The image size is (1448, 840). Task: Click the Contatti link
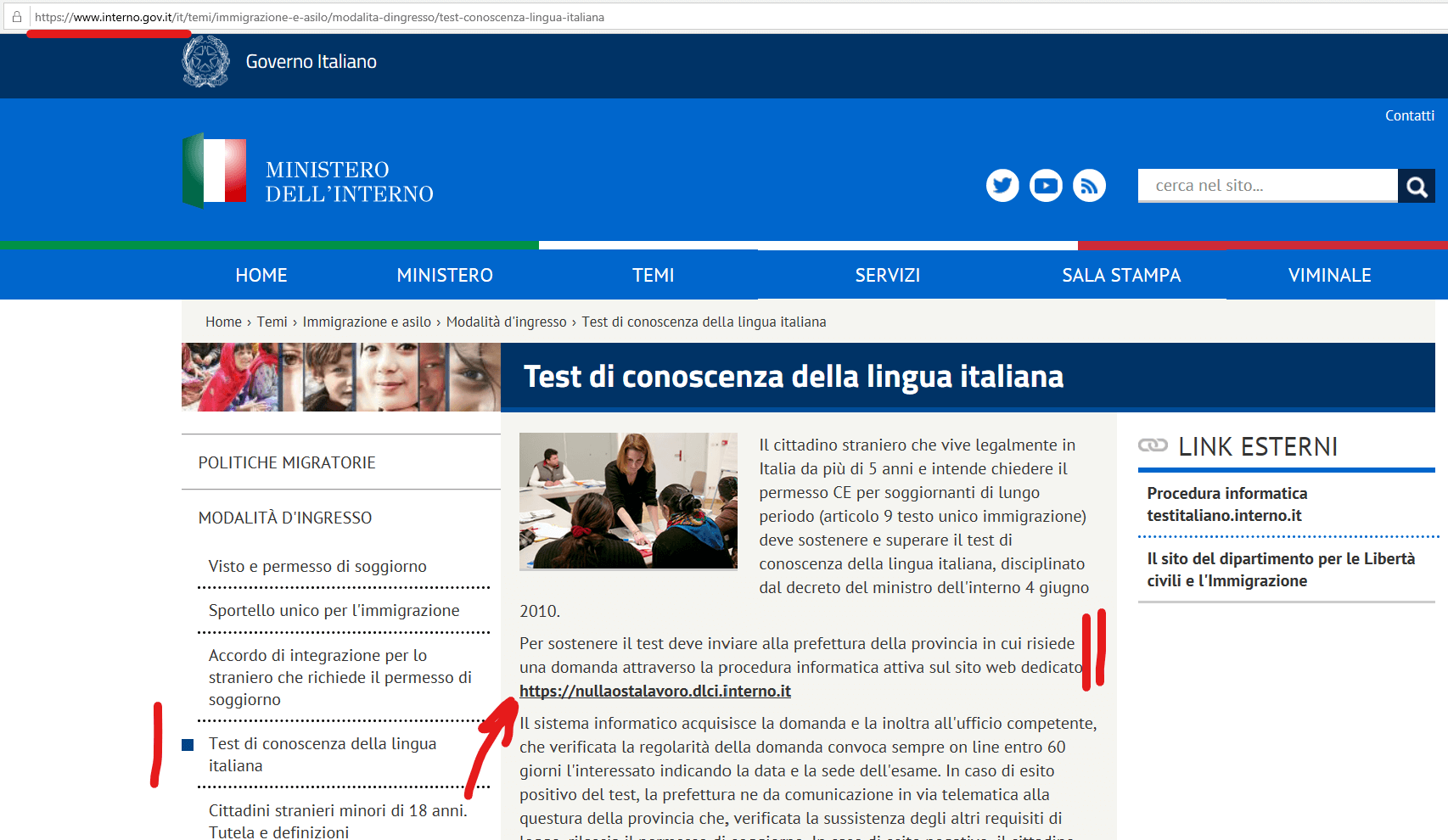pos(1409,115)
